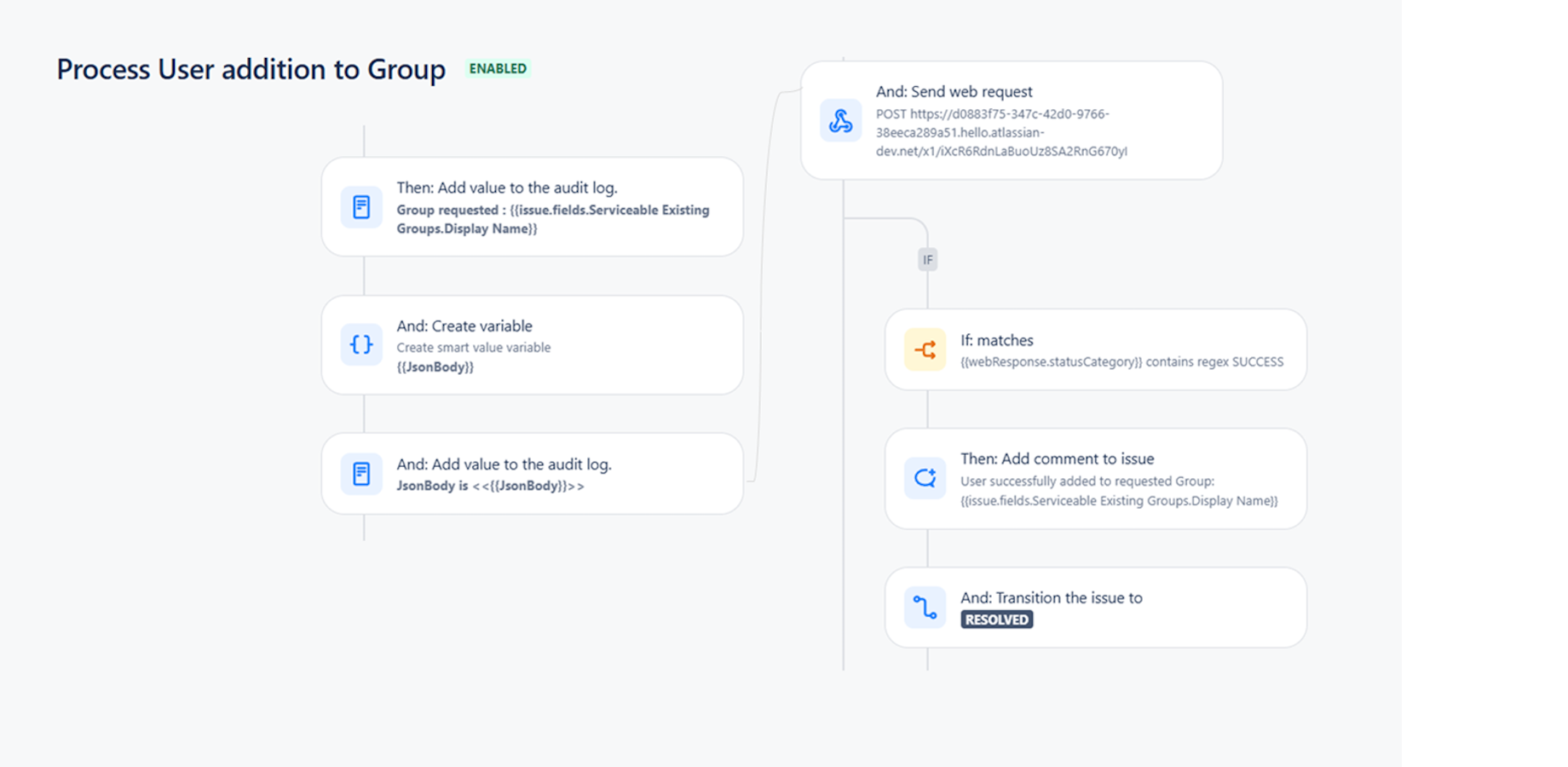Click 'User successfully added to requested Group' text
The width and height of the screenshot is (1568, 767).
(1087, 482)
